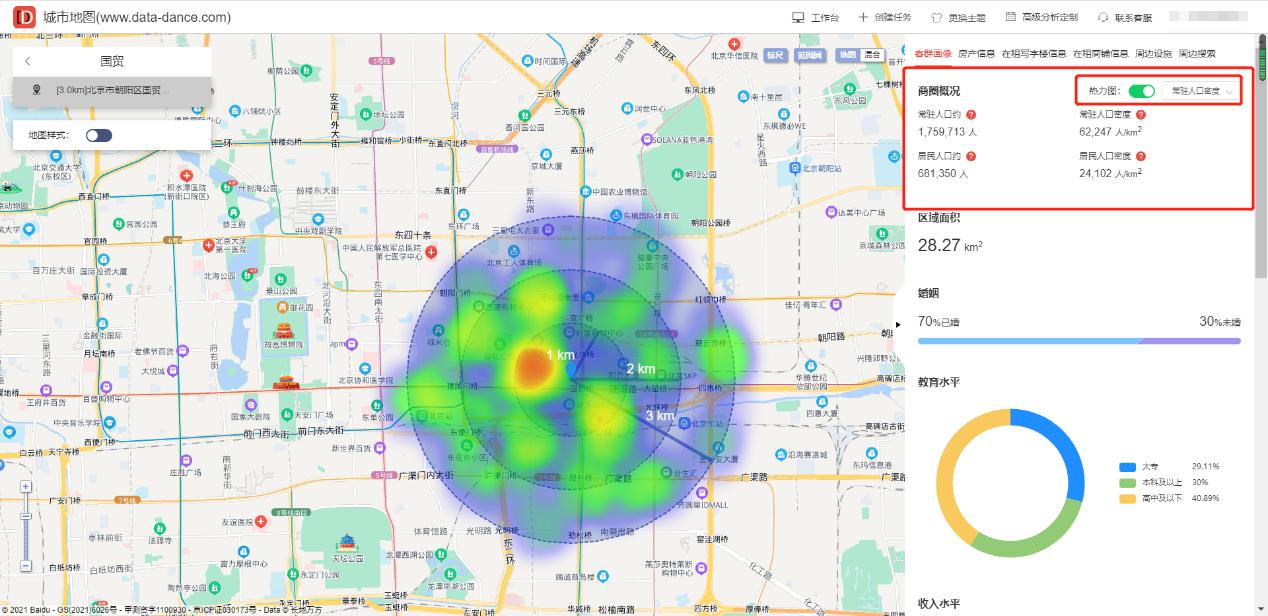Viewport: 1268px width, 616px height.
Task: Click the 2 km radius label on map
Action: 640,369
